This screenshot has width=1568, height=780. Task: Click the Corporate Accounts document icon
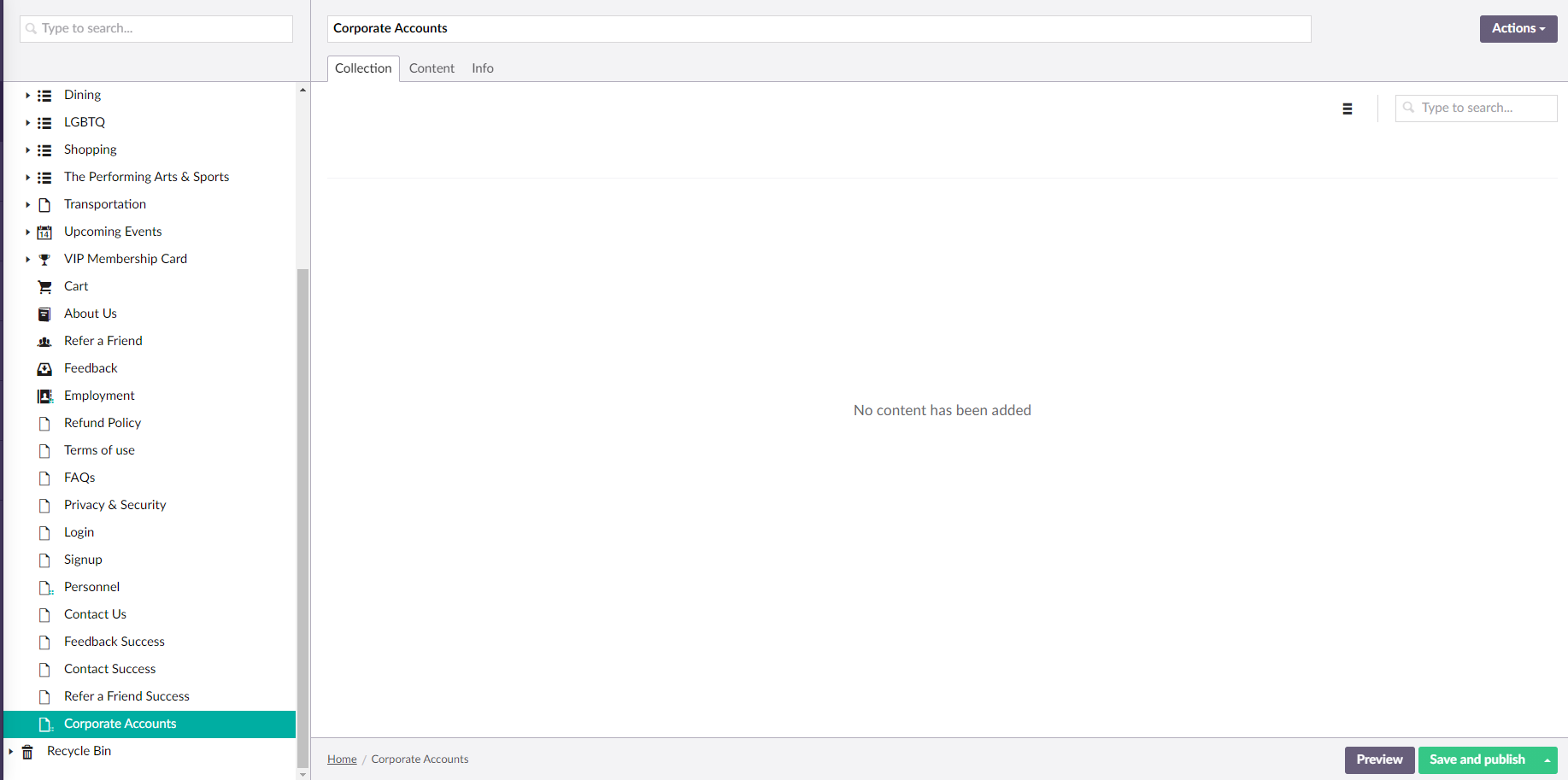click(45, 724)
